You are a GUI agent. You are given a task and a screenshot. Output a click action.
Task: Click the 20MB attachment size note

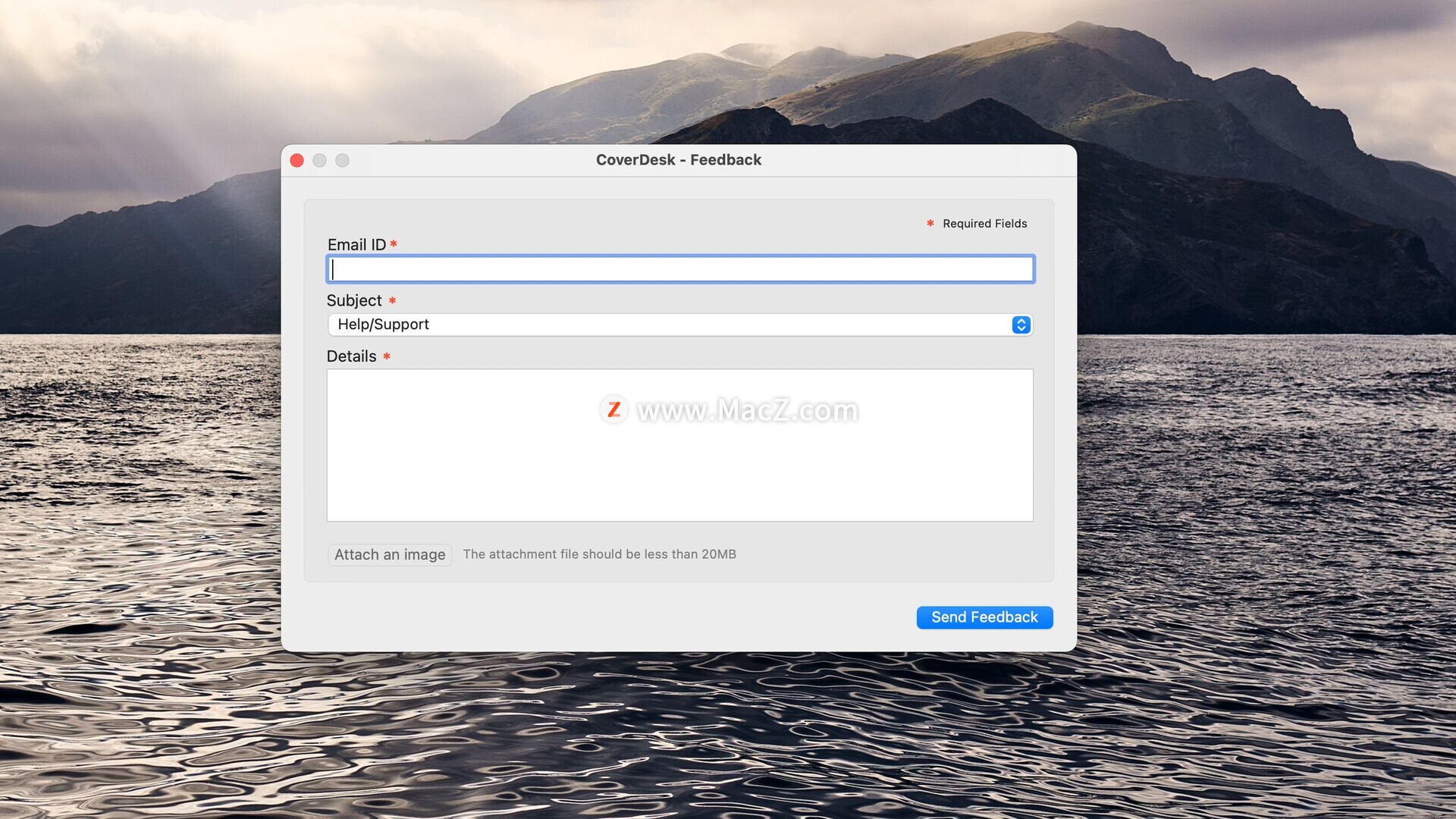pos(599,554)
